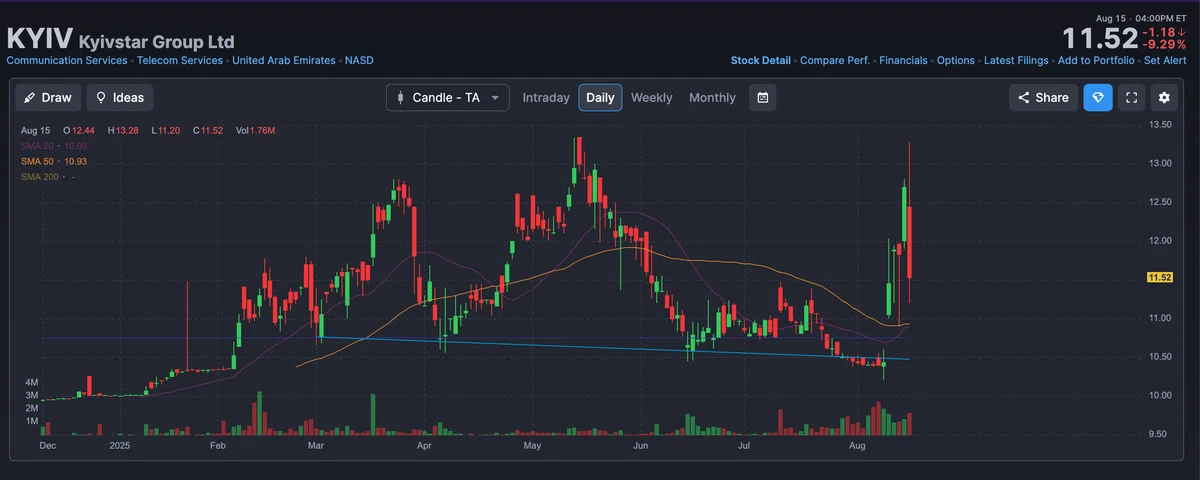This screenshot has height=480, width=1200.
Task: Select the Daily timeframe
Action: 600,98
